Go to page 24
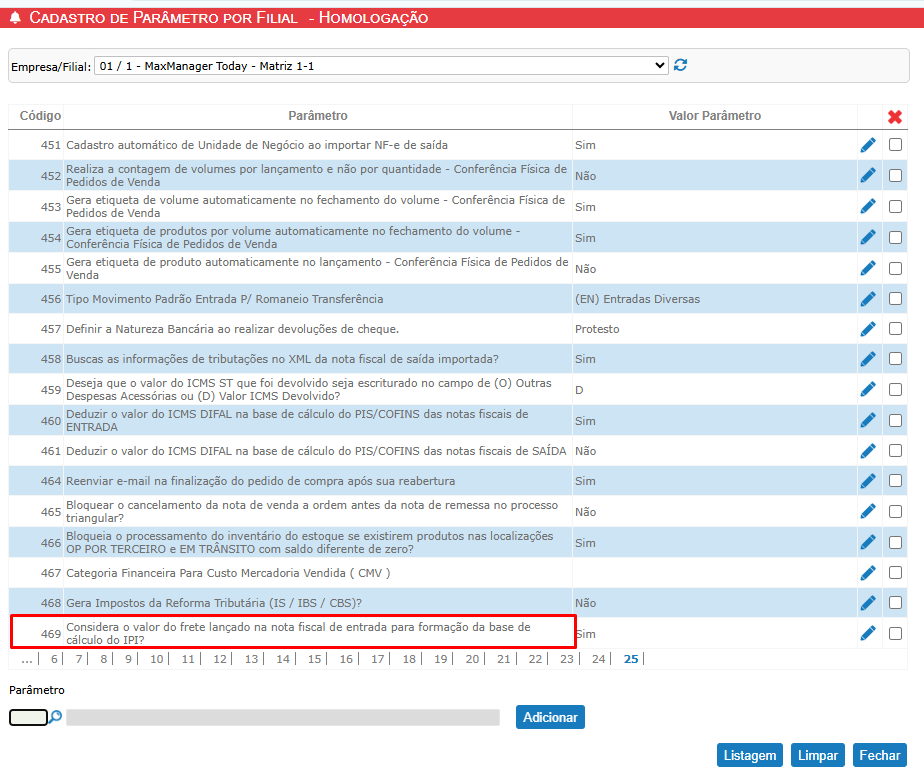The image size is (924, 780). click(598, 659)
